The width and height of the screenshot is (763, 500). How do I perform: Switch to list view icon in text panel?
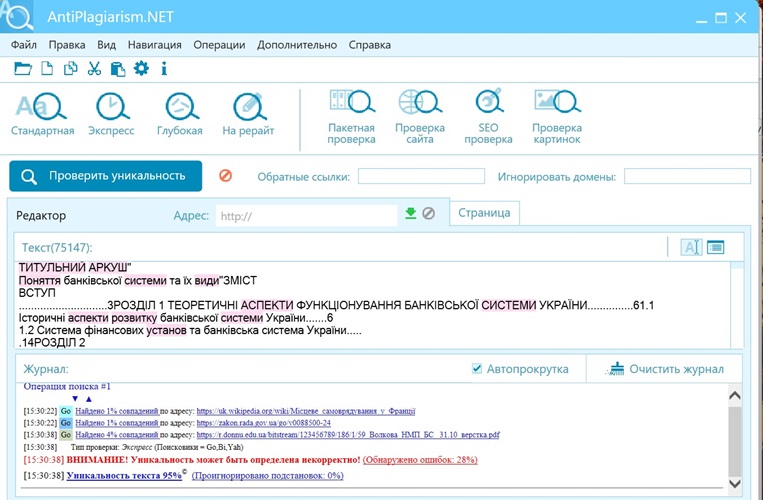(715, 247)
